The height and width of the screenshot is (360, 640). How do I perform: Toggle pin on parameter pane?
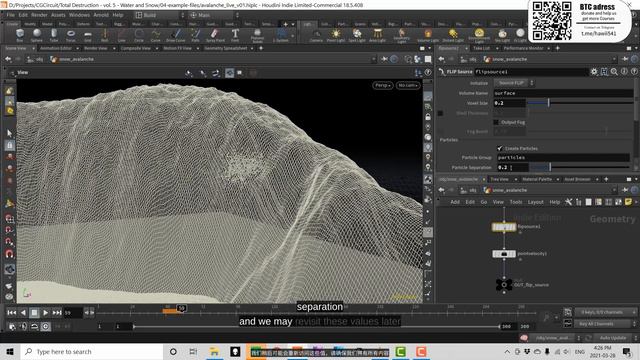[625, 59]
